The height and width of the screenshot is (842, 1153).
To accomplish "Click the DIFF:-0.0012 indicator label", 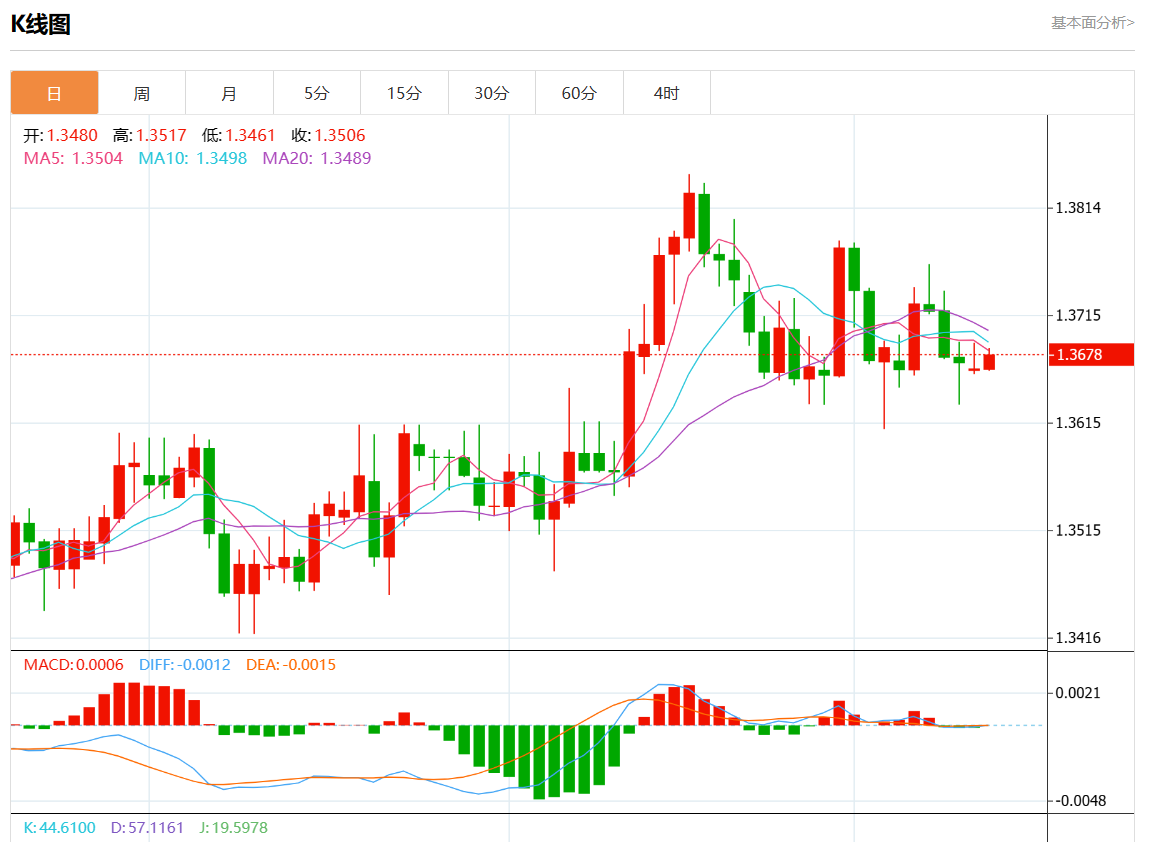I will 185,665.
